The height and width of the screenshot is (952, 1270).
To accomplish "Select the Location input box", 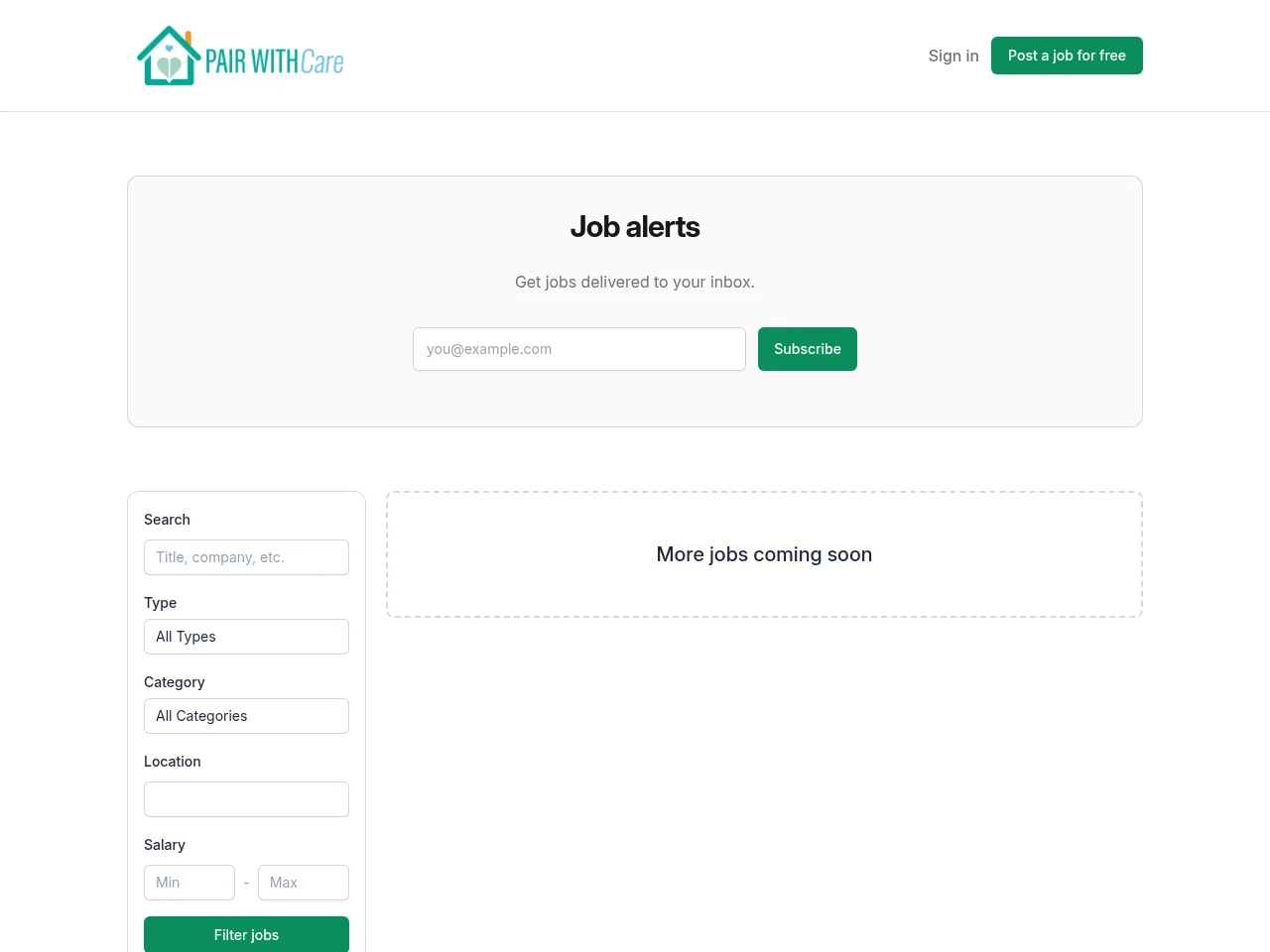I will [246, 799].
